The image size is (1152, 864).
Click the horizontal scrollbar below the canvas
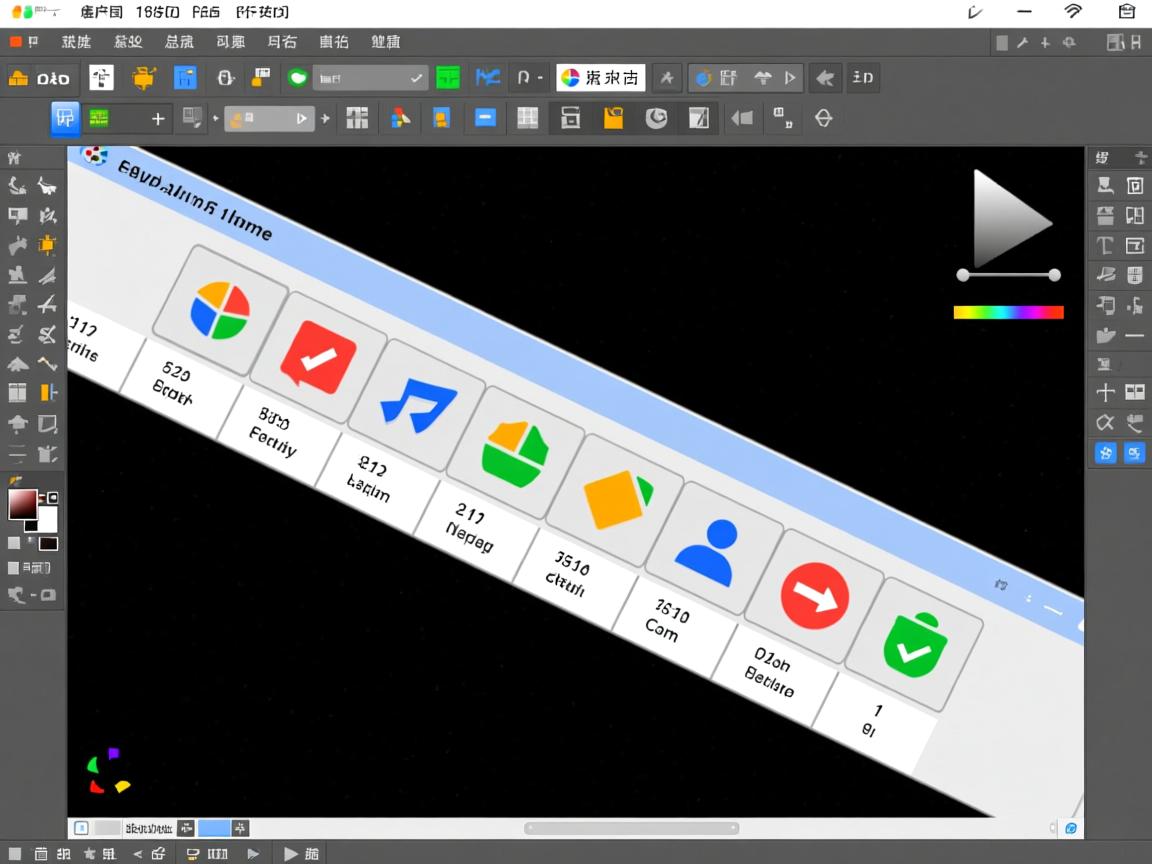tap(631, 828)
